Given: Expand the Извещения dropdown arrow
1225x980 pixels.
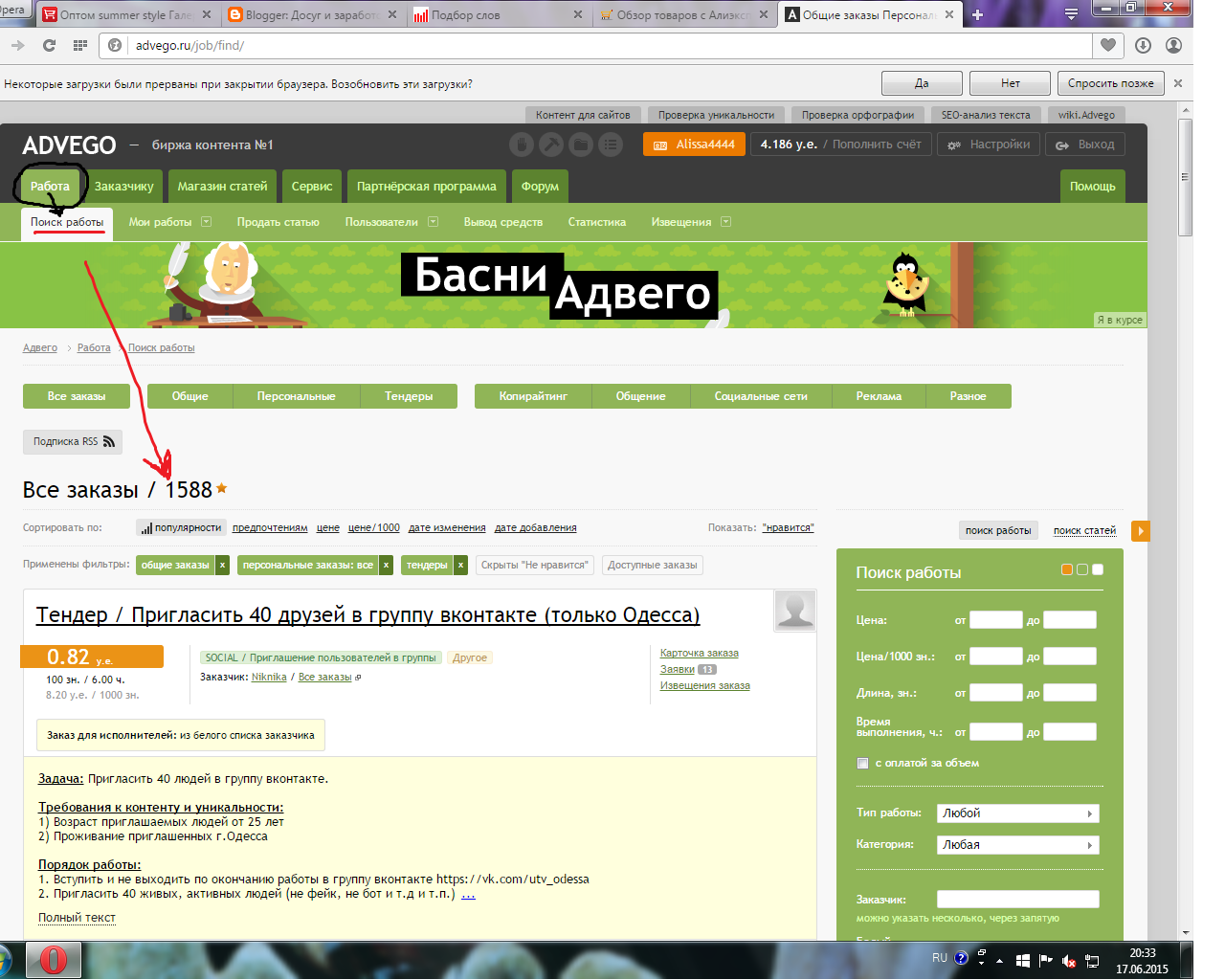Looking at the screenshot, I should (725, 222).
